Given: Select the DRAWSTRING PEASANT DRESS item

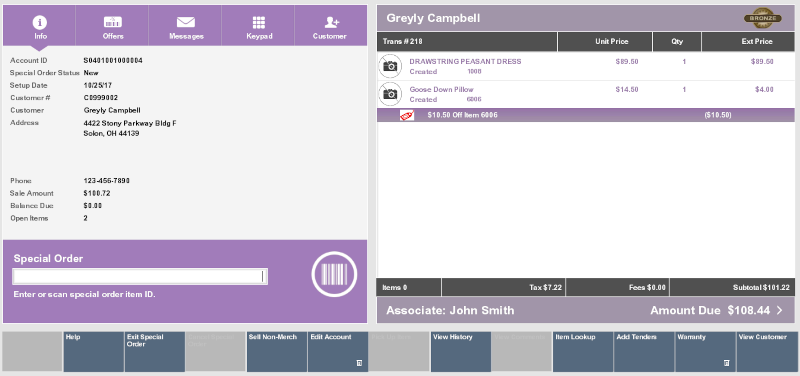Looking at the screenshot, I should click(x=586, y=66).
